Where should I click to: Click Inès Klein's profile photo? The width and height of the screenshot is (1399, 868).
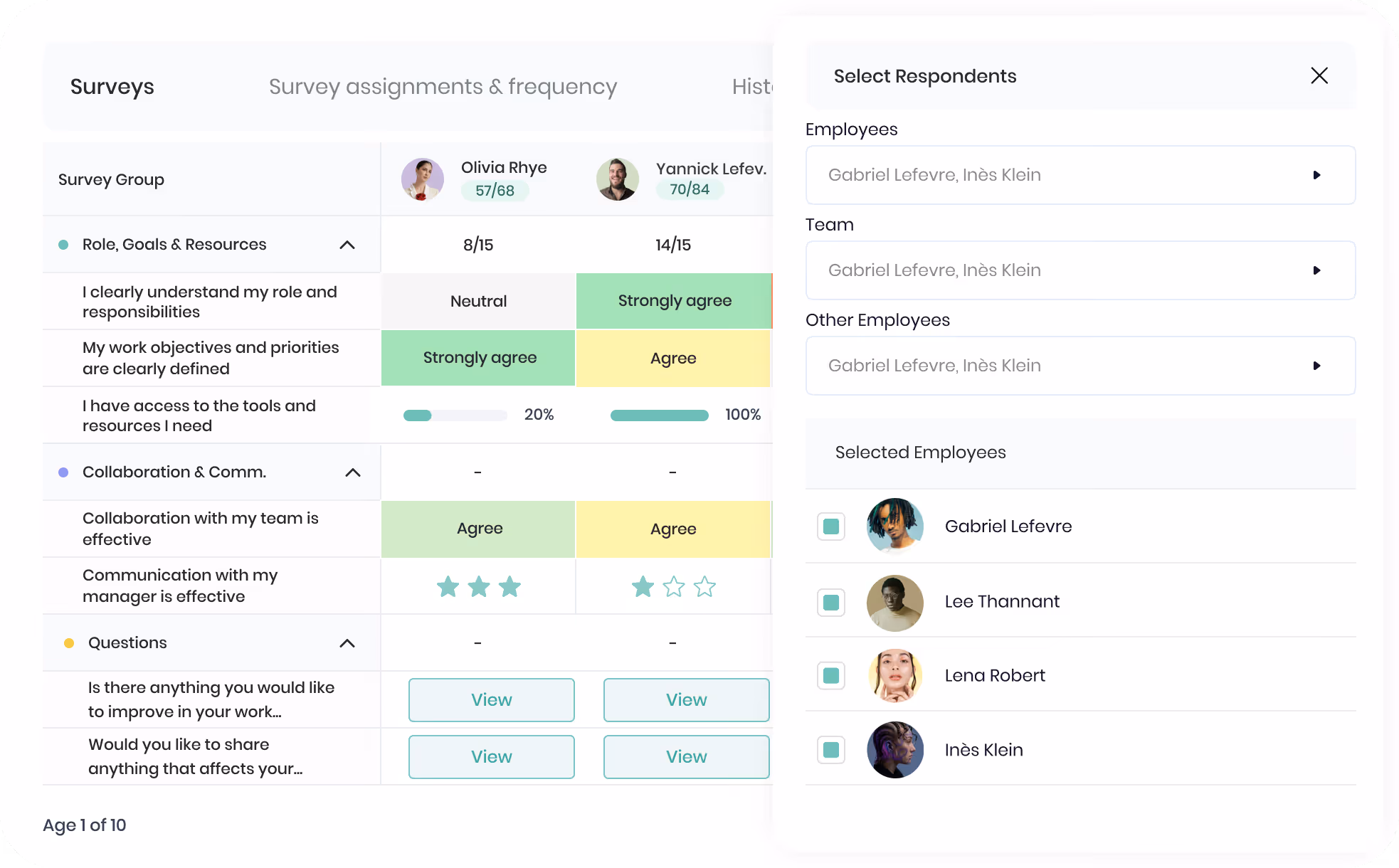(895, 750)
